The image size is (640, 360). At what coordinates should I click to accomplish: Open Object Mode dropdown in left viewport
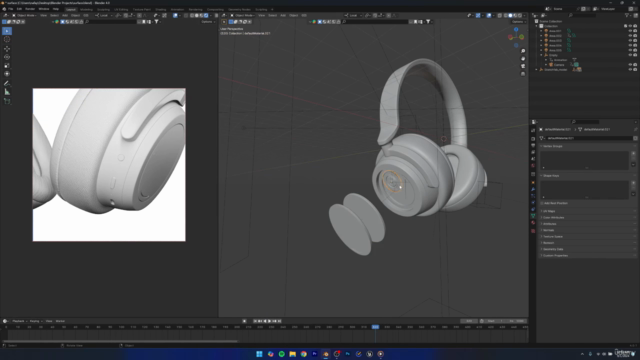(x=25, y=16)
